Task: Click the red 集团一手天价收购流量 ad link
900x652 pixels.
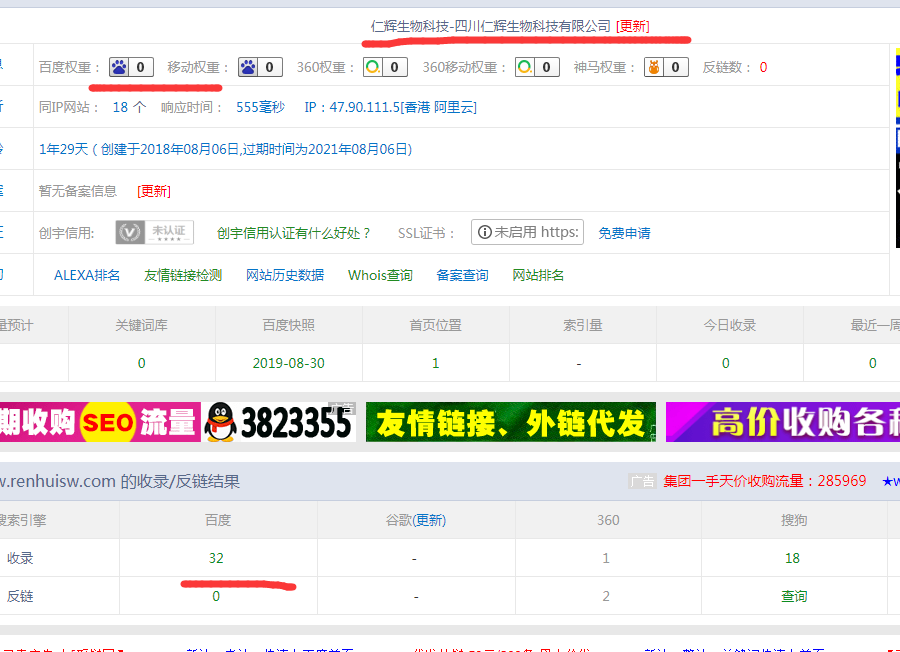Action: (x=765, y=481)
